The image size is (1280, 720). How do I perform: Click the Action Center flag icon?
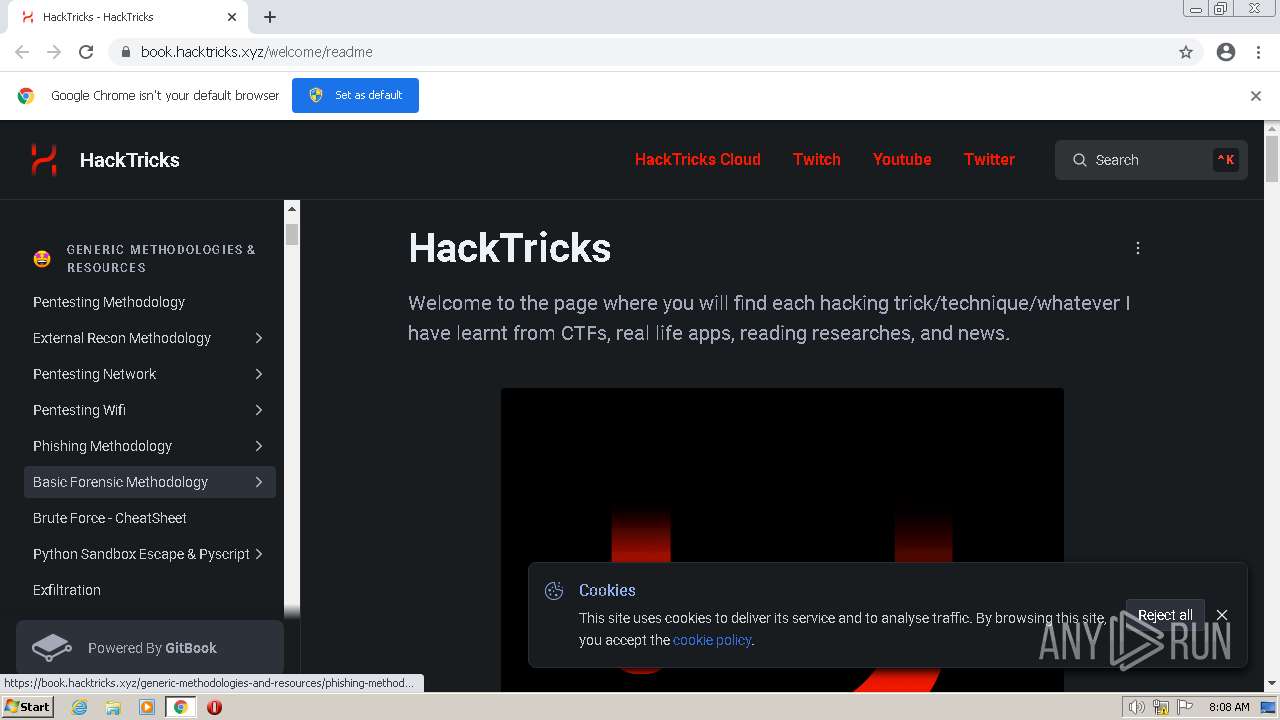click(x=1187, y=707)
